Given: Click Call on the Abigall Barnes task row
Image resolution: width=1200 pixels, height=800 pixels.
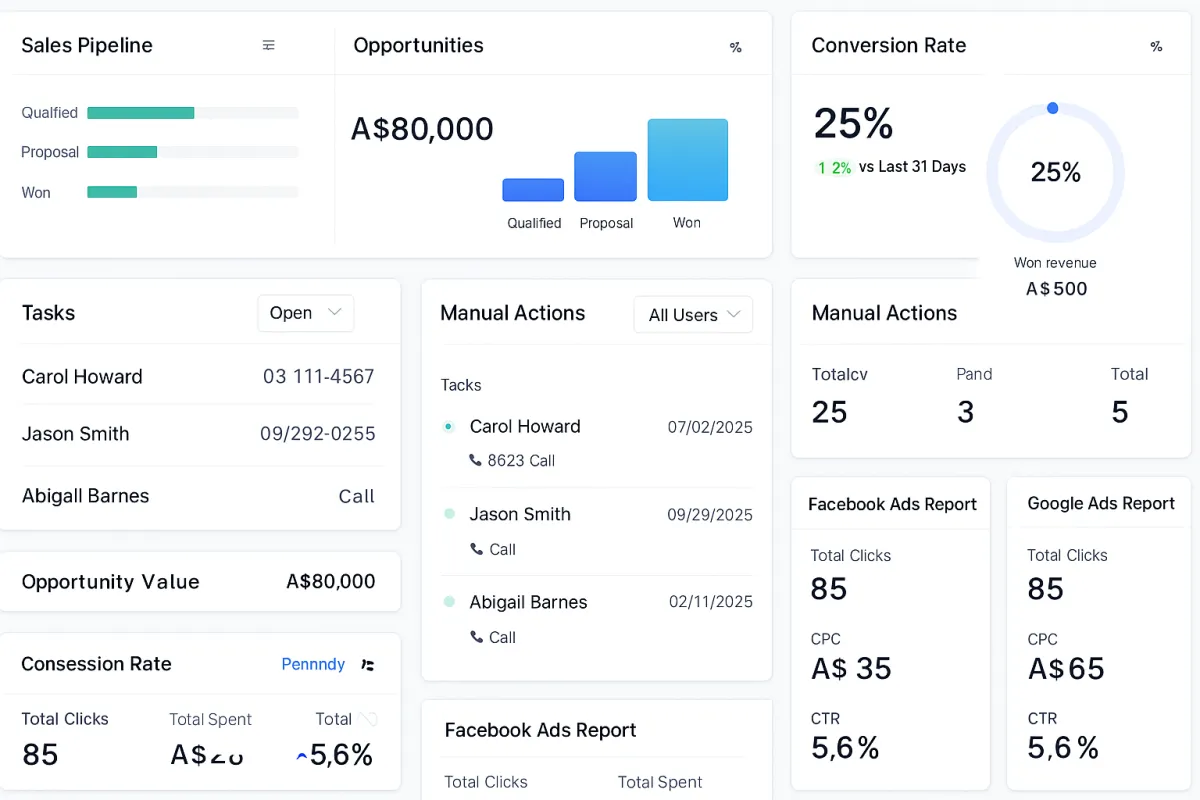Looking at the screenshot, I should pos(356,496).
